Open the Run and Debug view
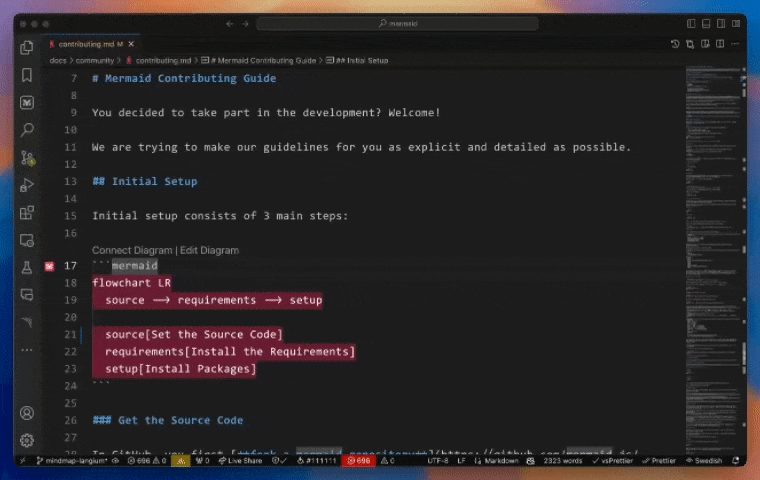The height and width of the screenshot is (480, 760). coord(27,185)
